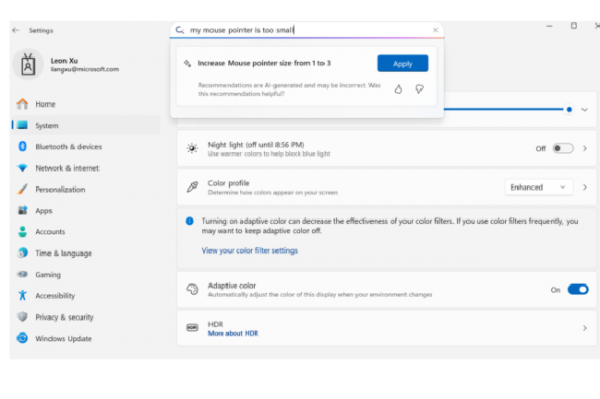Click the Accessibility figure icon
Image resolution: width=600 pixels, height=399 pixels.
coord(22,295)
